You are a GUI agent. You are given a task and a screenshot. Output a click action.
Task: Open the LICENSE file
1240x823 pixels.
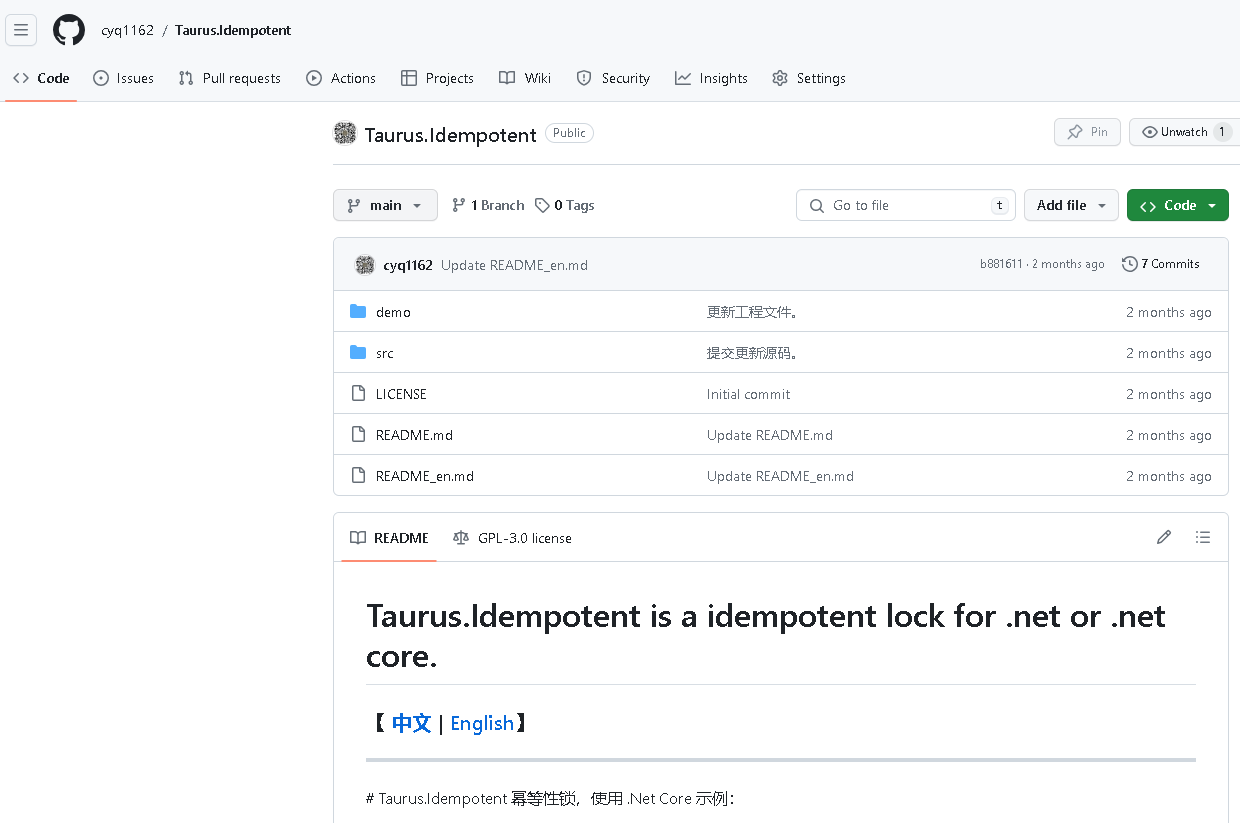[401, 394]
